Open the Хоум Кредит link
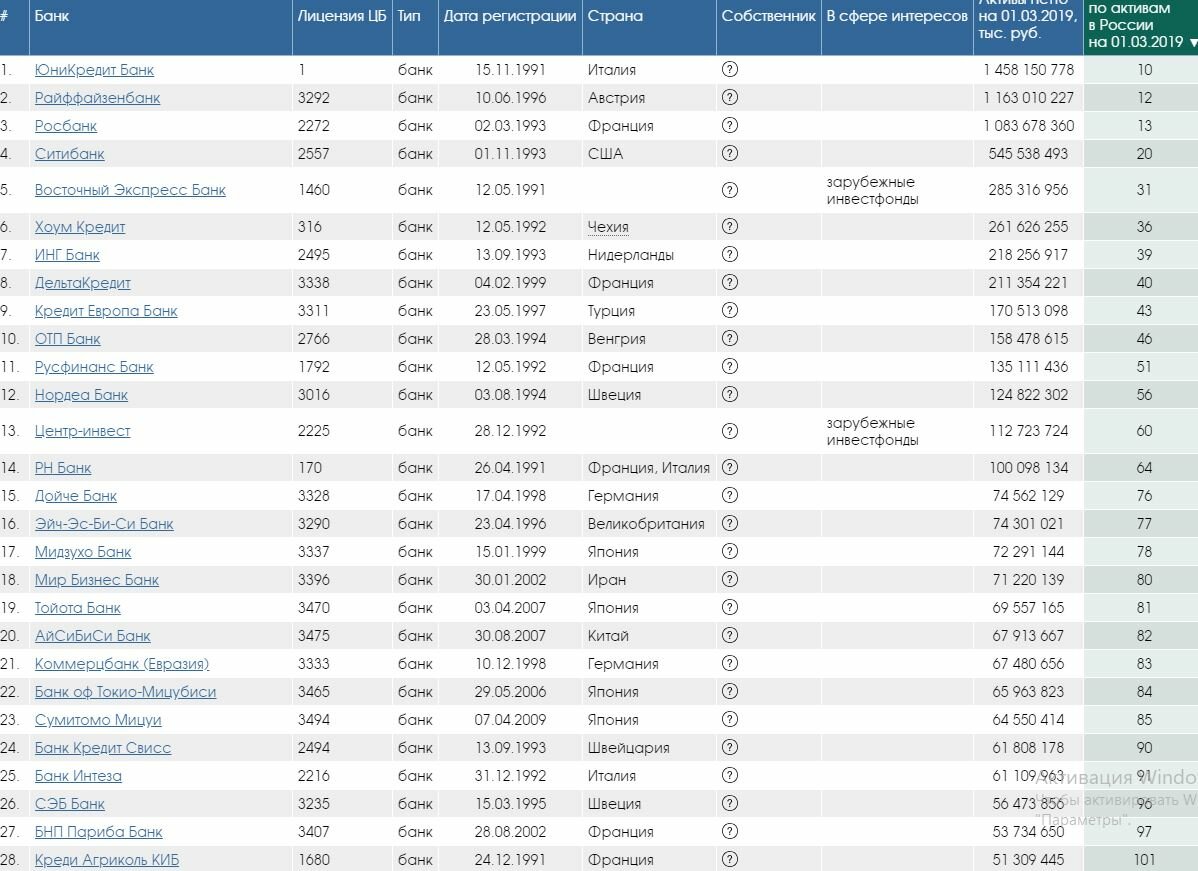Viewport: 1198px width, 871px height. pyautogui.click(x=79, y=227)
